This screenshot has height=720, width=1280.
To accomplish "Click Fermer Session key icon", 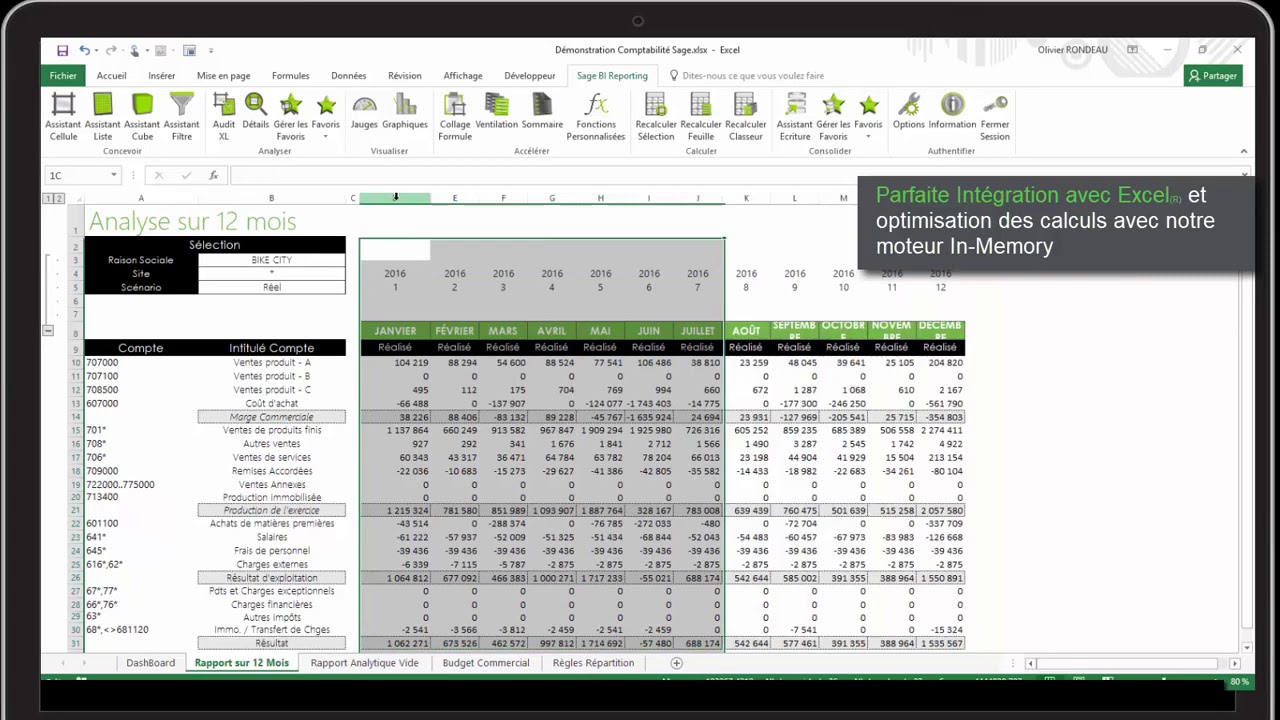I will (x=995, y=116).
